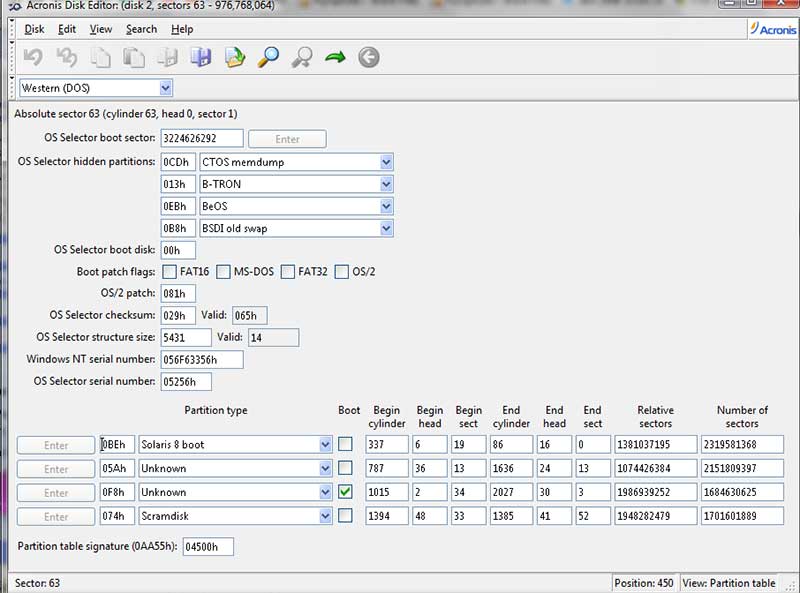
Task: Open the Edit menu
Action: pos(67,29)
